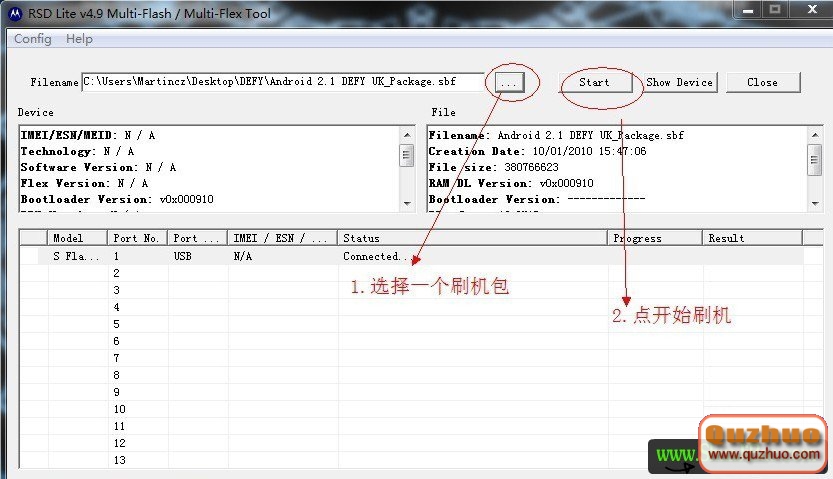The height and width of the screenshot is (479, 833).
Task: Click the Result column header
Action: pos(753,238)
